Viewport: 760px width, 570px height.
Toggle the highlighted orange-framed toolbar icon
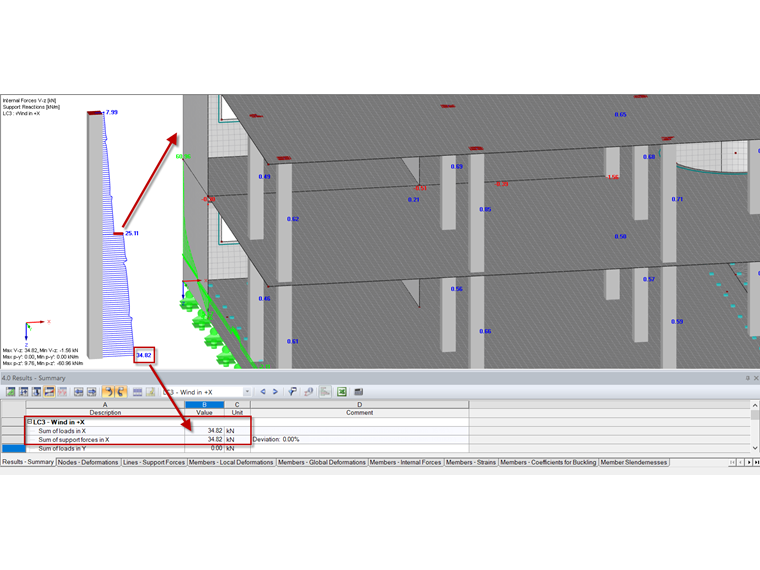click(x=49, y=392)
